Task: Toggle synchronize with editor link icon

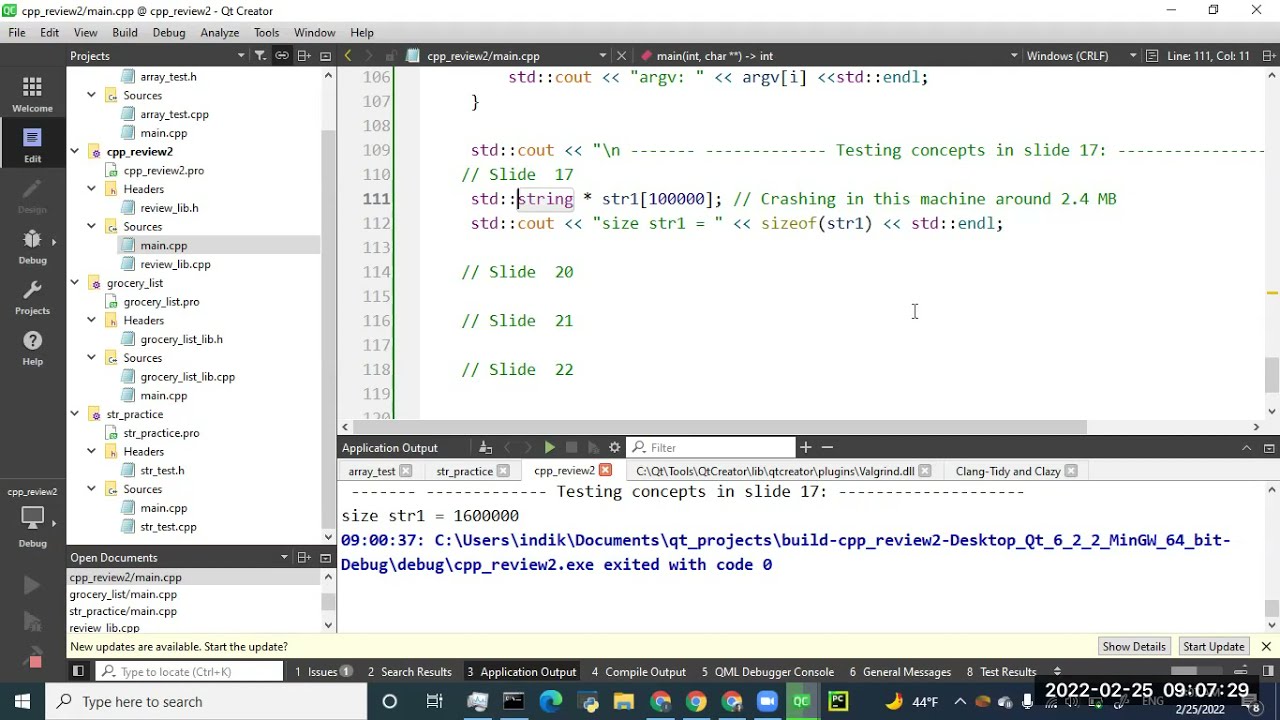Action: [282, 56]
